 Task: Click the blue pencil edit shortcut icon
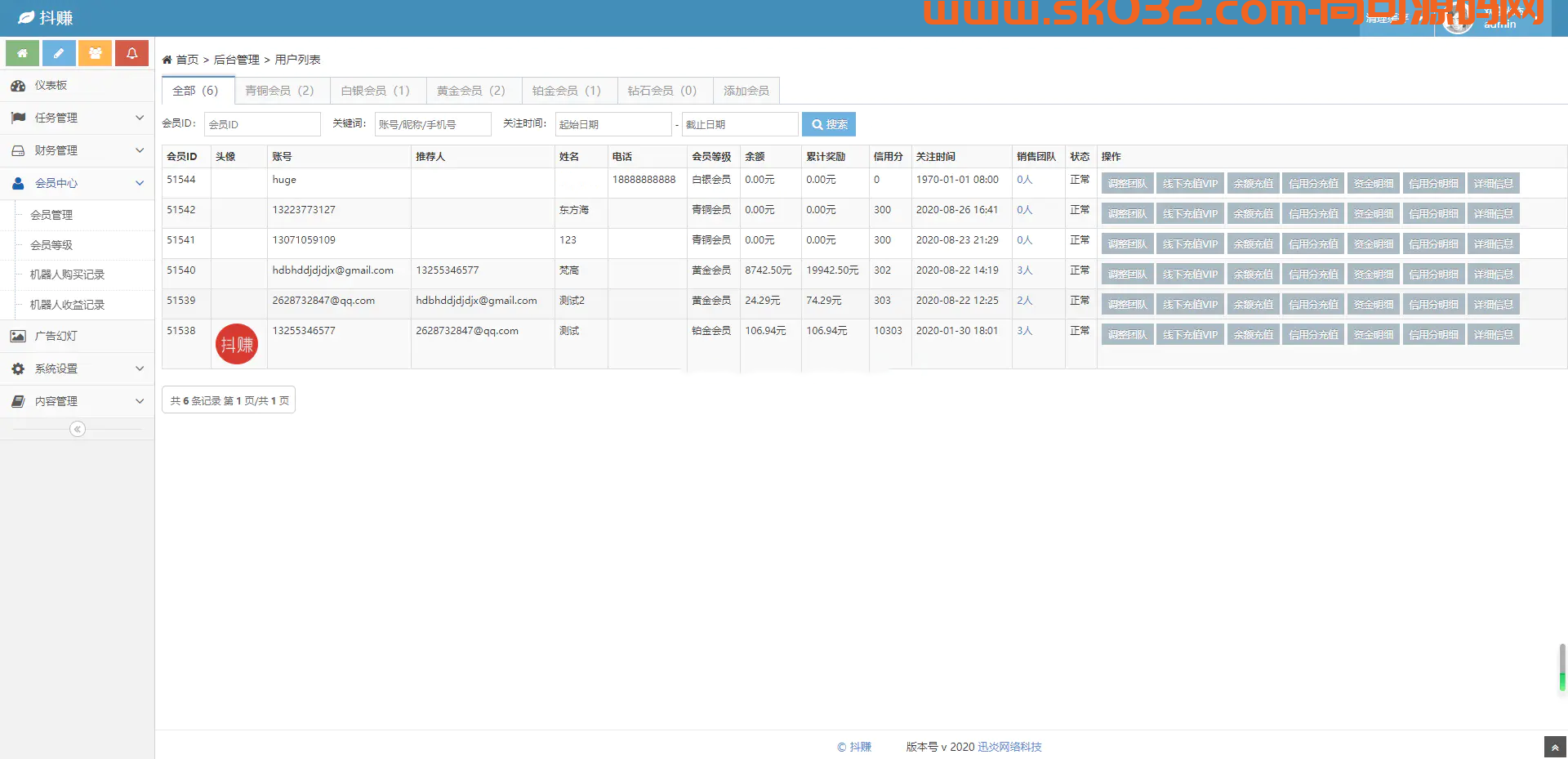click(x=59, y=53)
